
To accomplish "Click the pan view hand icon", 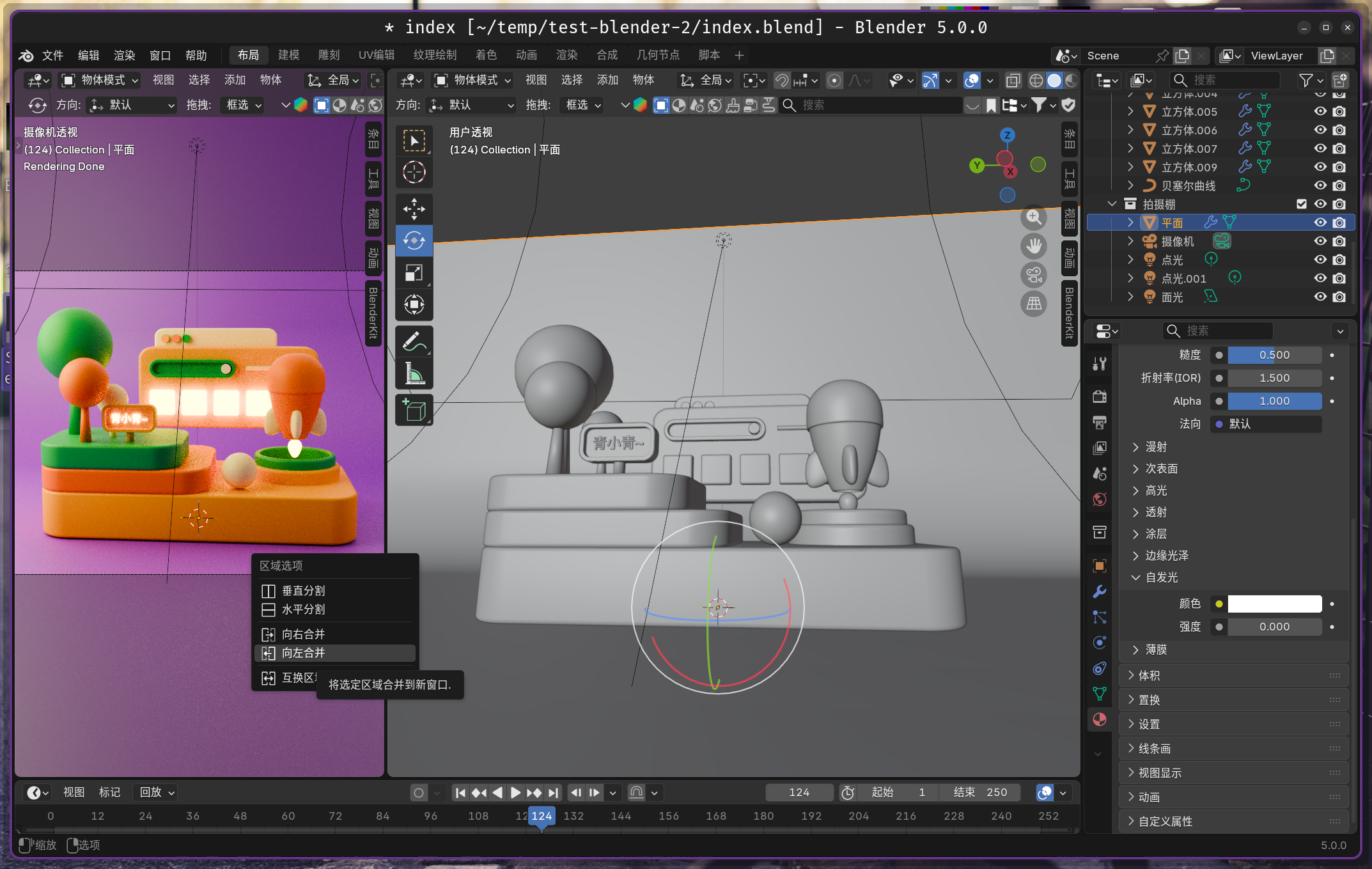I will [1033, 246].
